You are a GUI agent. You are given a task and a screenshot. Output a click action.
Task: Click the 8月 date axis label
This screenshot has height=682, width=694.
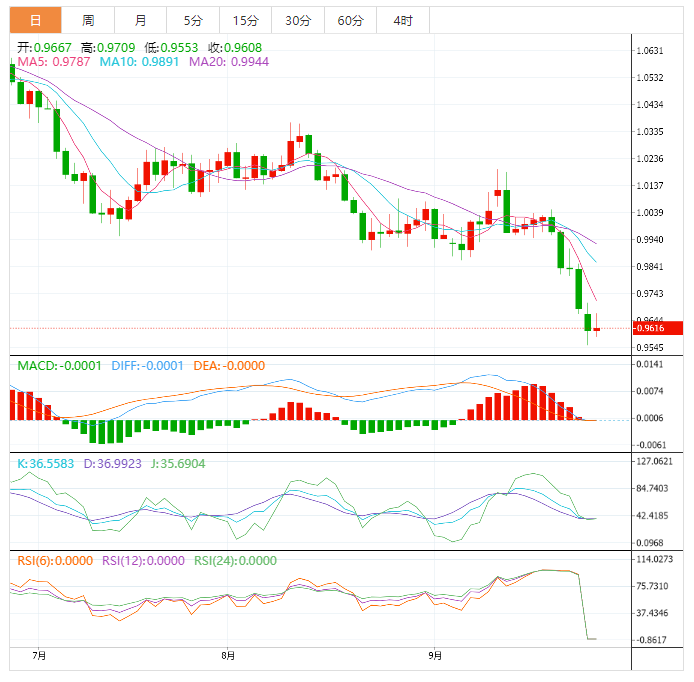228,655
